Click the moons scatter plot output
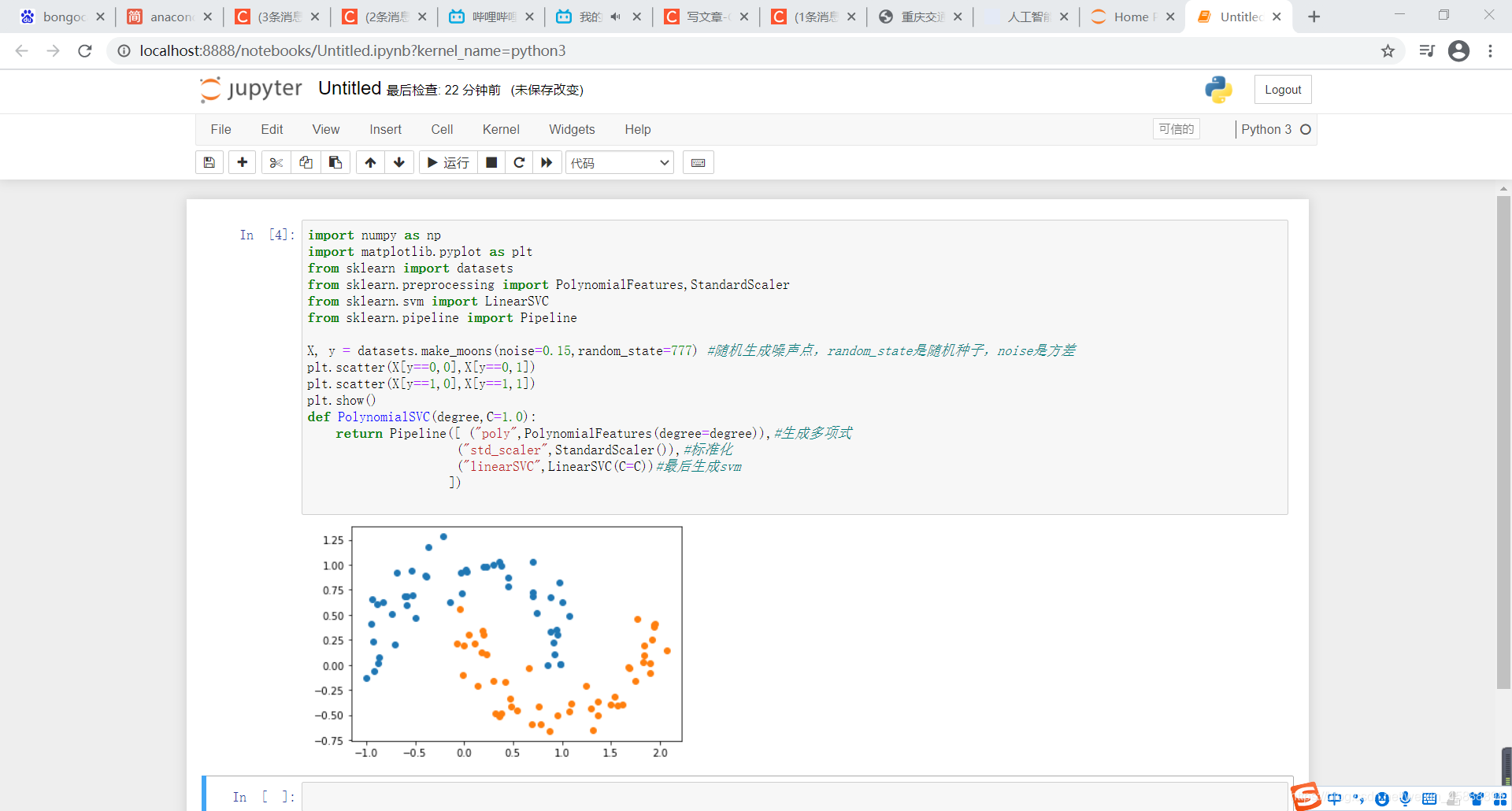Screen dimensions: 1512x811 499,642
